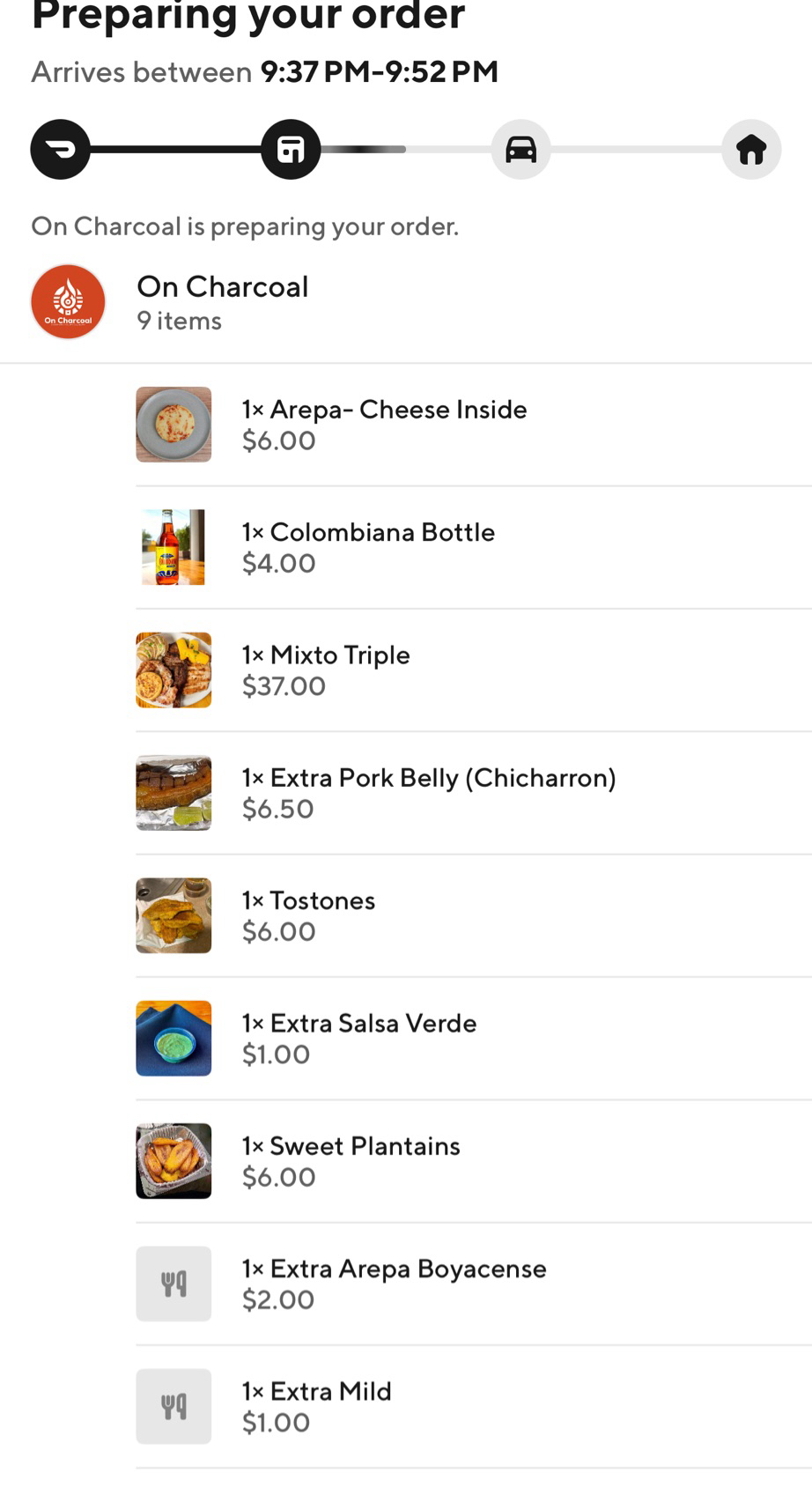This screenshot has width=812, height=1495.
Task: Open the On Charcoal store name link
Action: [223, 287]
